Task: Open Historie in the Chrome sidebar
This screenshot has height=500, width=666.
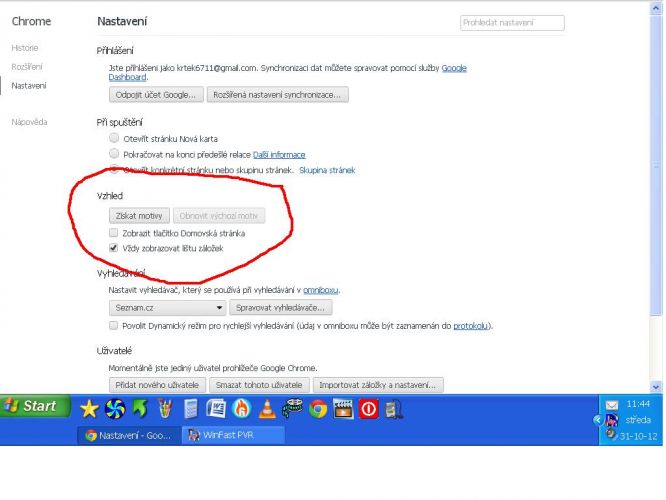Action: (x=25, y=48)
